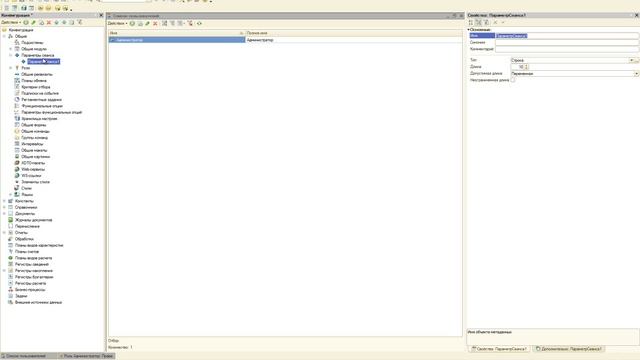Expand the Константы branch
Image resolution: width=640 pixels, height=360 pixels.
point(4,201)
